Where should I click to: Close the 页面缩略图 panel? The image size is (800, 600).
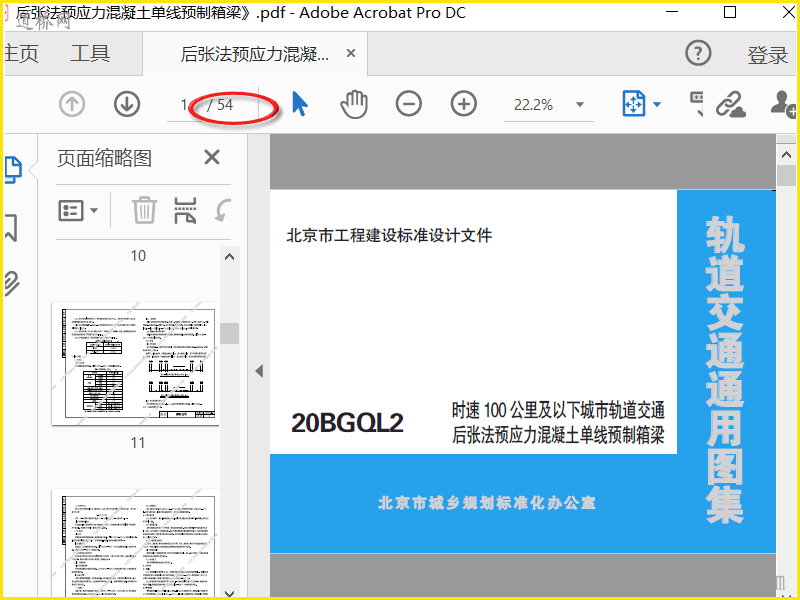pos(212,157)
